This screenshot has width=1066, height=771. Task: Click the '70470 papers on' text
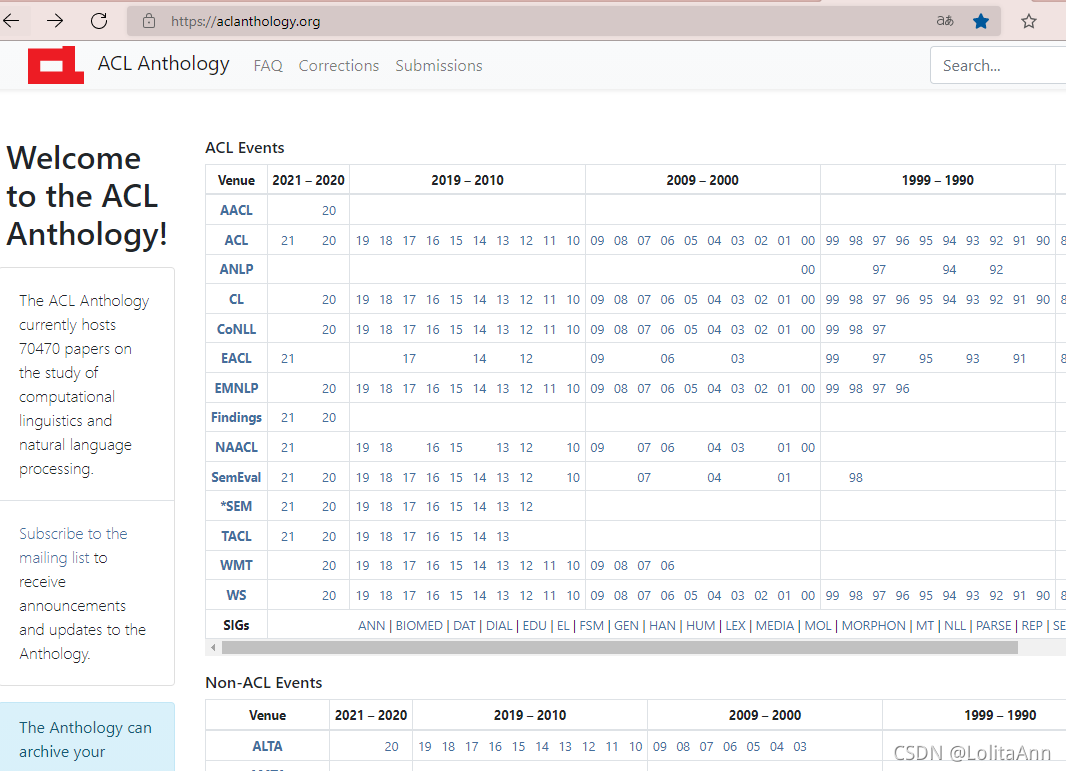(x=75, y=349)
